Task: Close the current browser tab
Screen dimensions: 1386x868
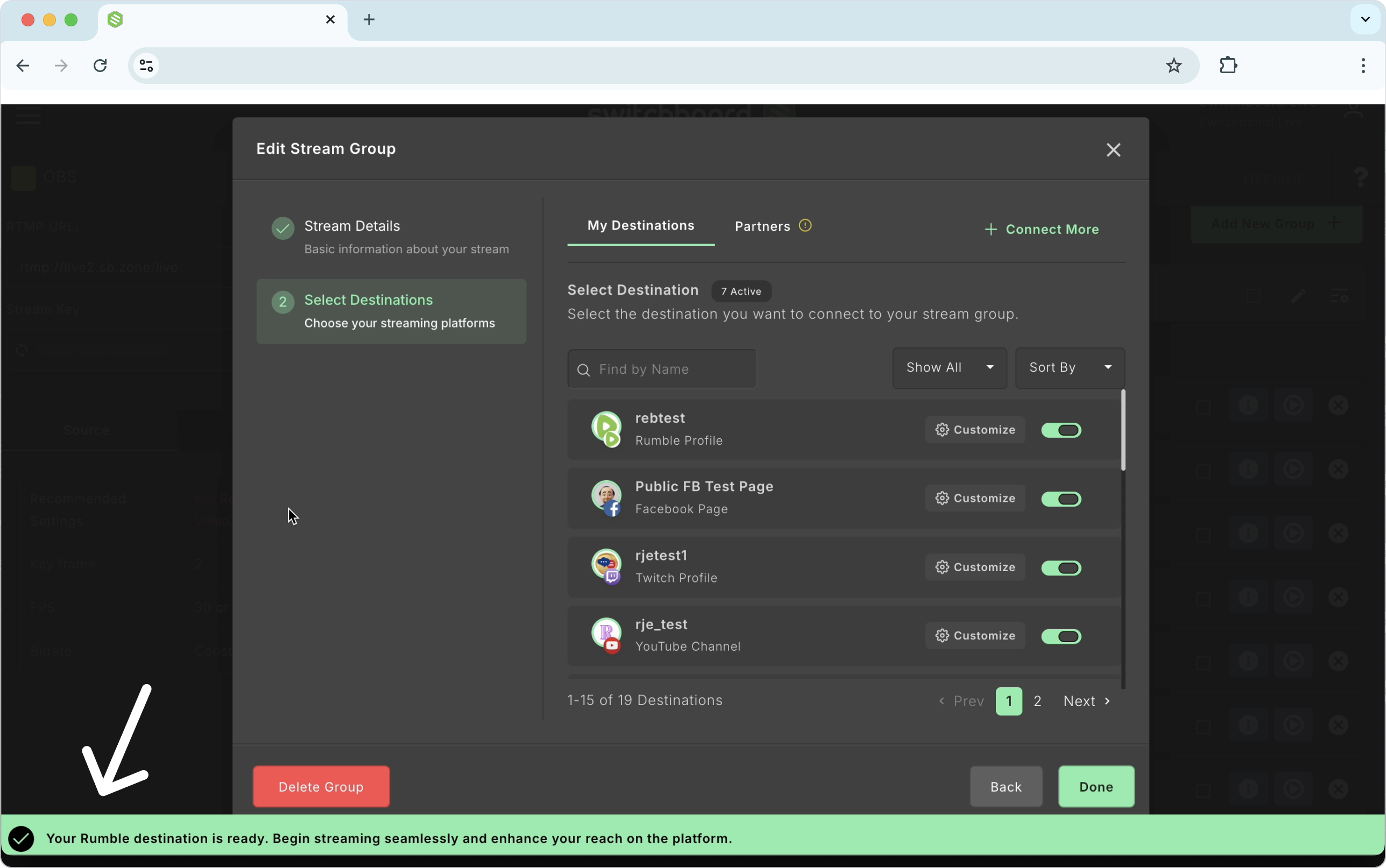Action: click(x=330, y=19)
